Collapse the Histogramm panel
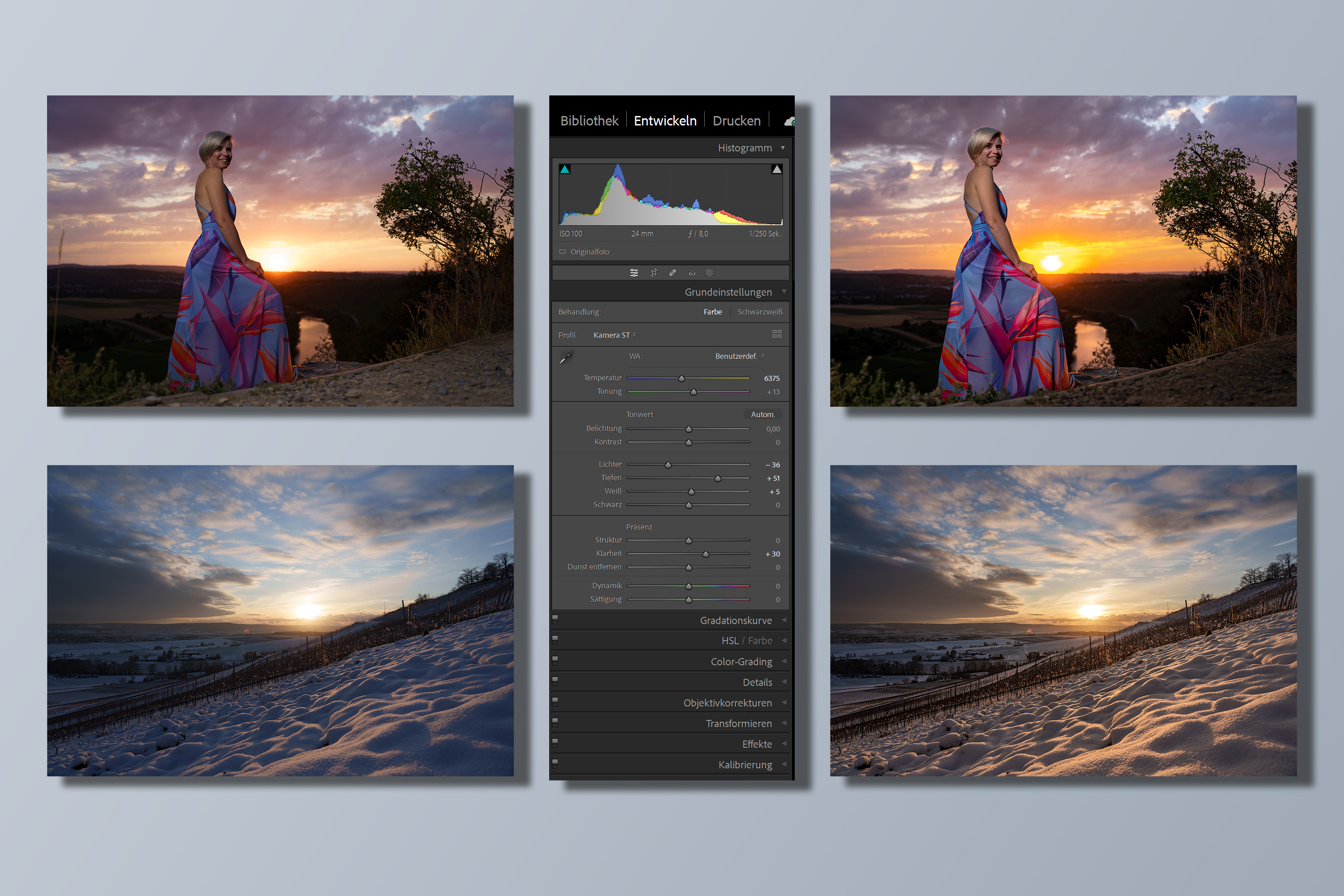 [783, 148]
